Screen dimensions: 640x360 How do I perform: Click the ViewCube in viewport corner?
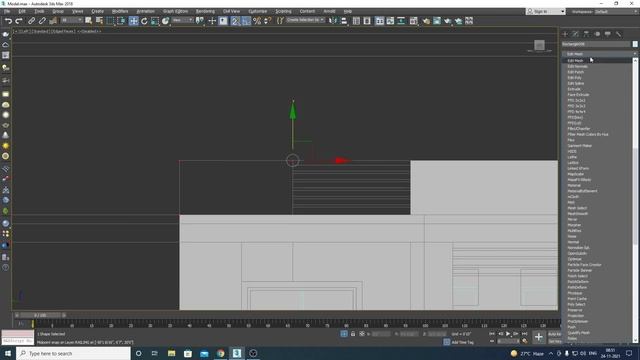(540, 45)
